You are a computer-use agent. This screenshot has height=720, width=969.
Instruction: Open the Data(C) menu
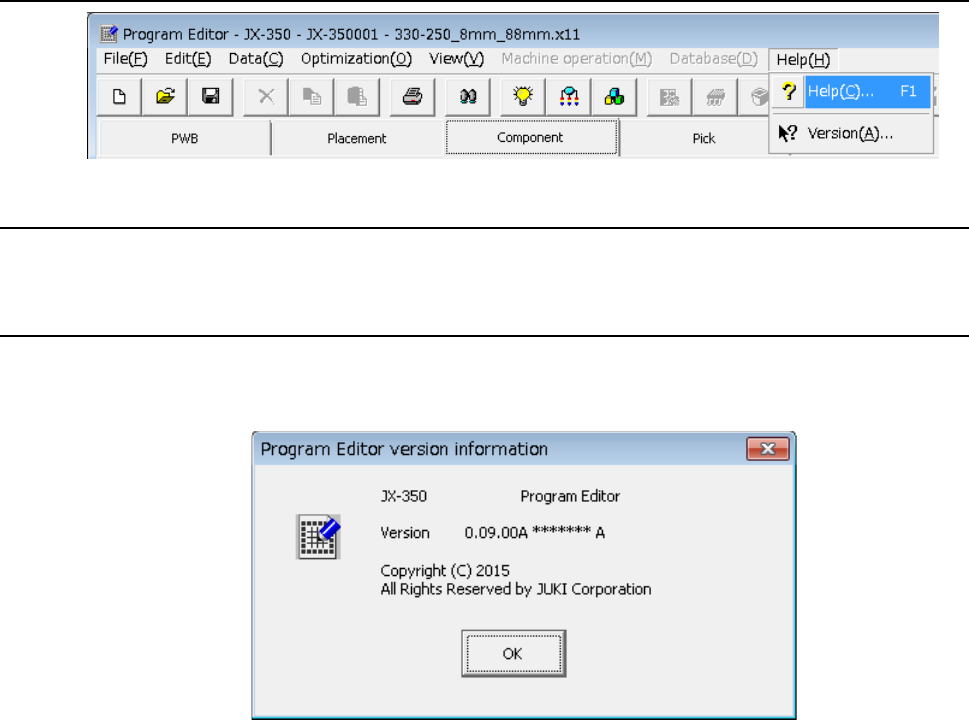(256, 59)
